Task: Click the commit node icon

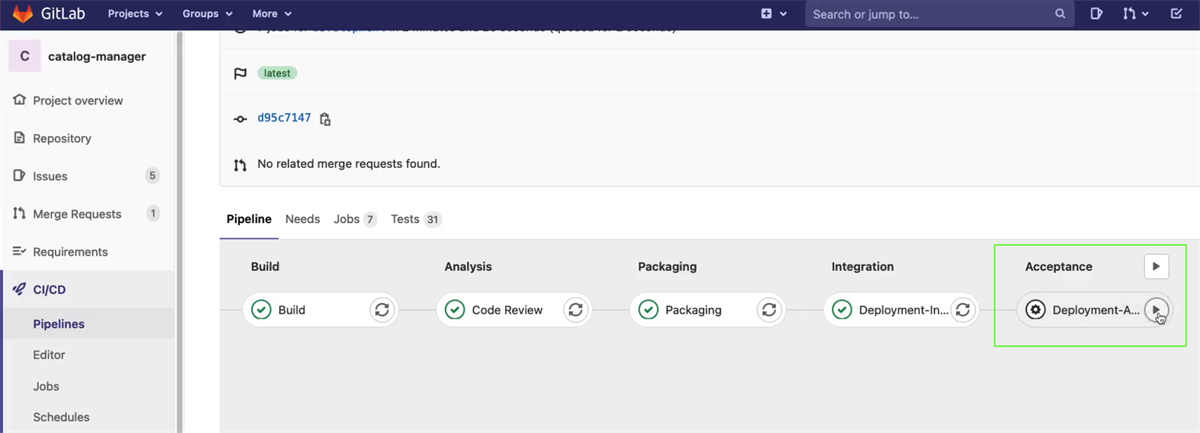Action: tap(240, 119)
